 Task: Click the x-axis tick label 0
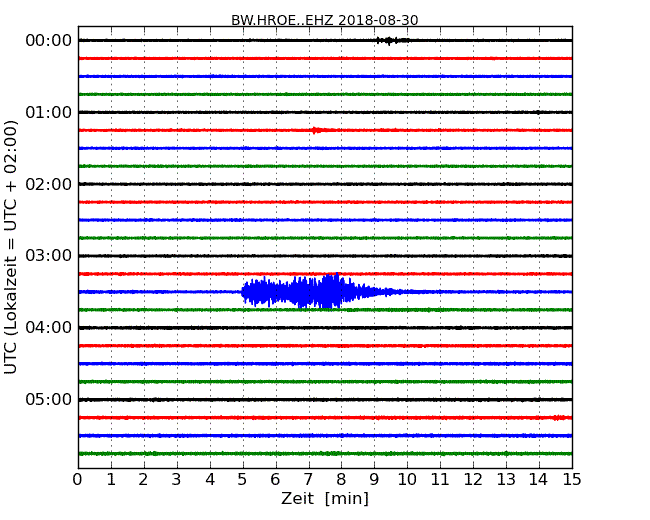click(x=78, y=479)
